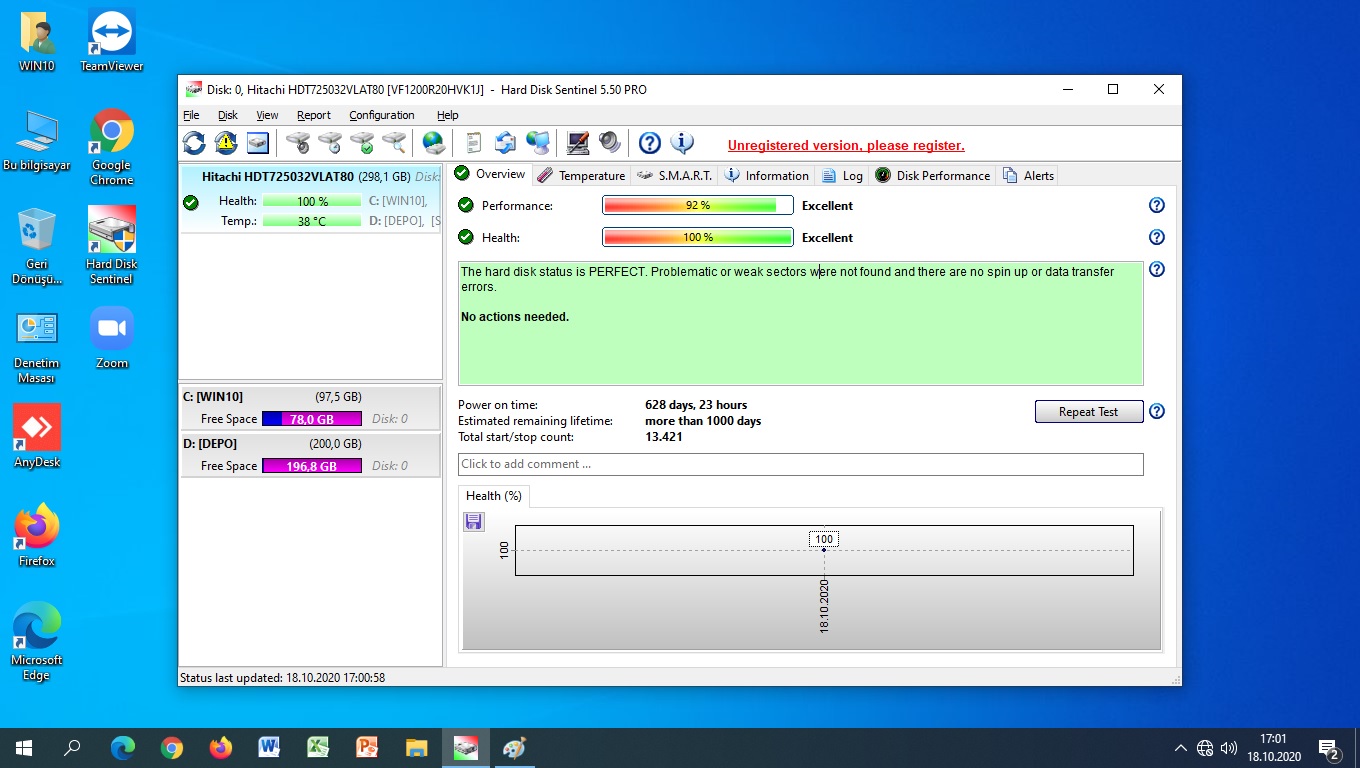Image resolution: width=1360 pixels, height=768 pixels.
Task: Open the notepad report icon in toolbar
Action: 473,143
